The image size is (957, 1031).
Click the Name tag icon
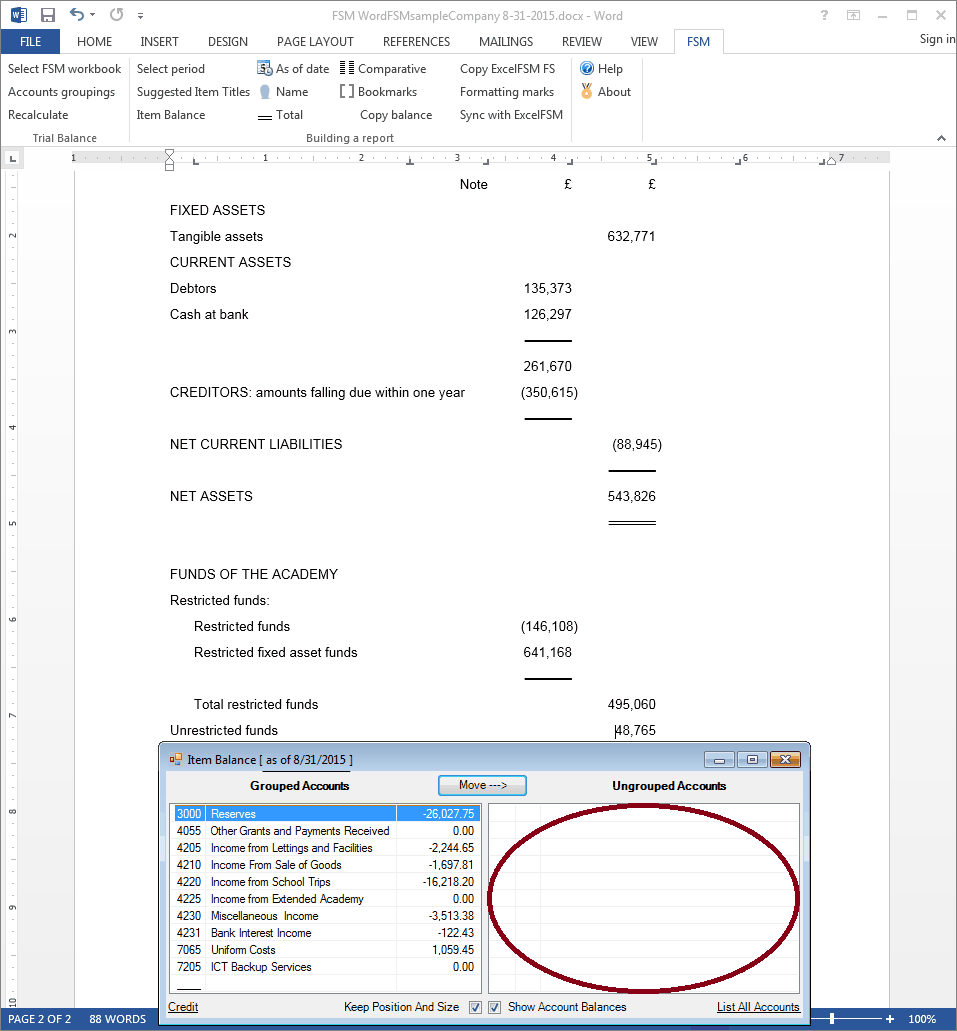(x=264, y=91)
